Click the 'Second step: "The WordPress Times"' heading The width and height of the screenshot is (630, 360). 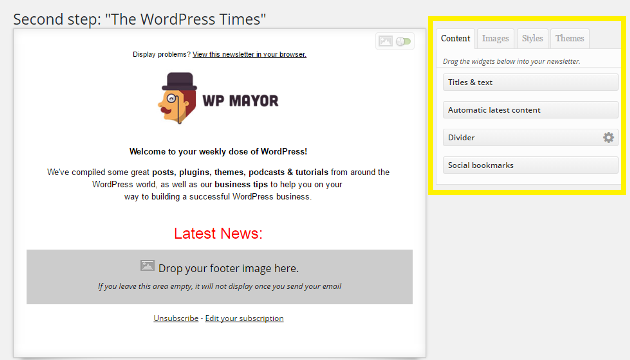[x=139, y=19]
